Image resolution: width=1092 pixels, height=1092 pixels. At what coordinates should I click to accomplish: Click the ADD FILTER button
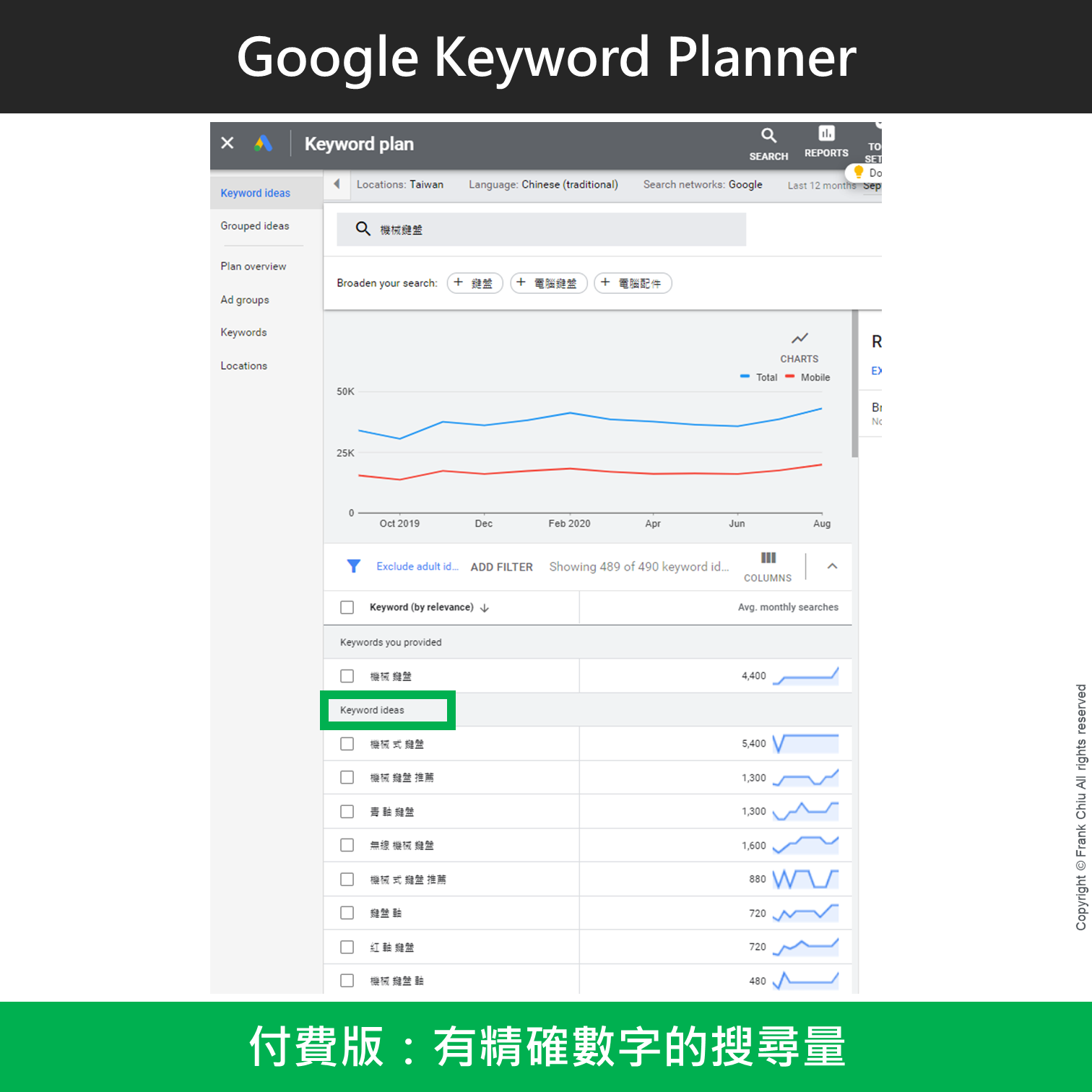tap(501, 567)
